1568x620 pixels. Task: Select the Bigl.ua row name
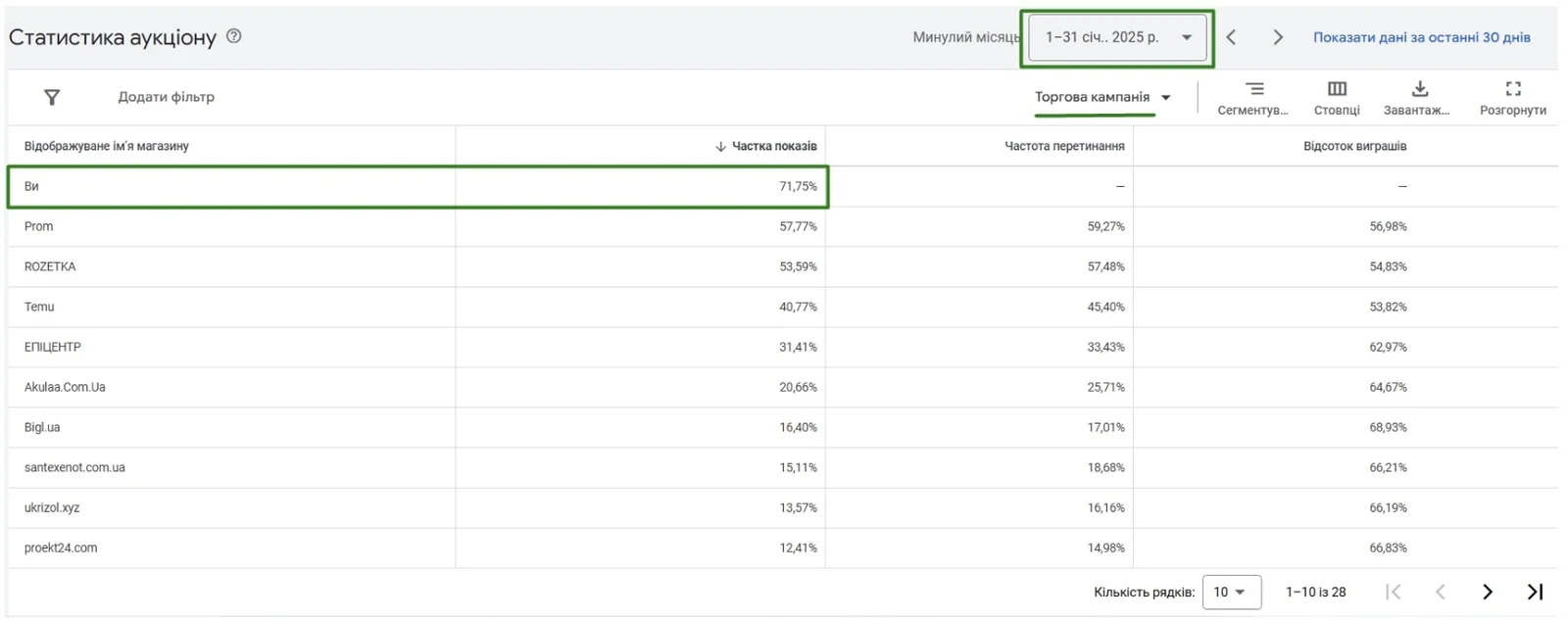pos(42,427)
